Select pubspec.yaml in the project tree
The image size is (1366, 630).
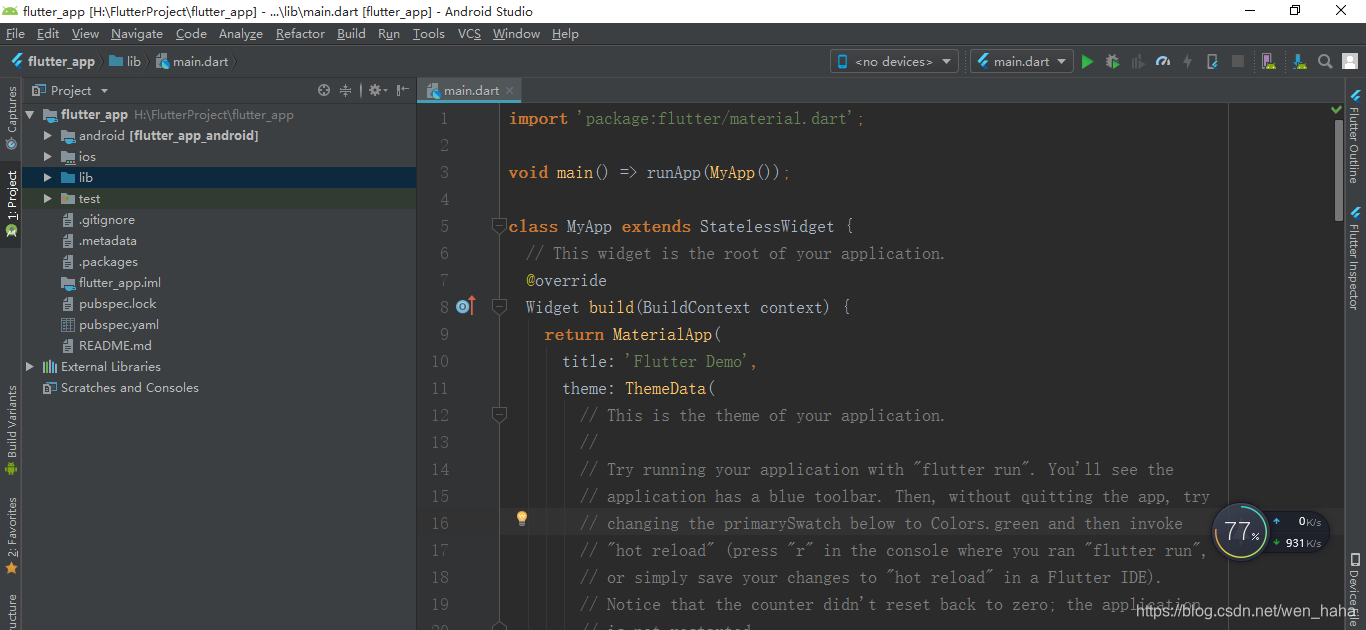[119, 325]
